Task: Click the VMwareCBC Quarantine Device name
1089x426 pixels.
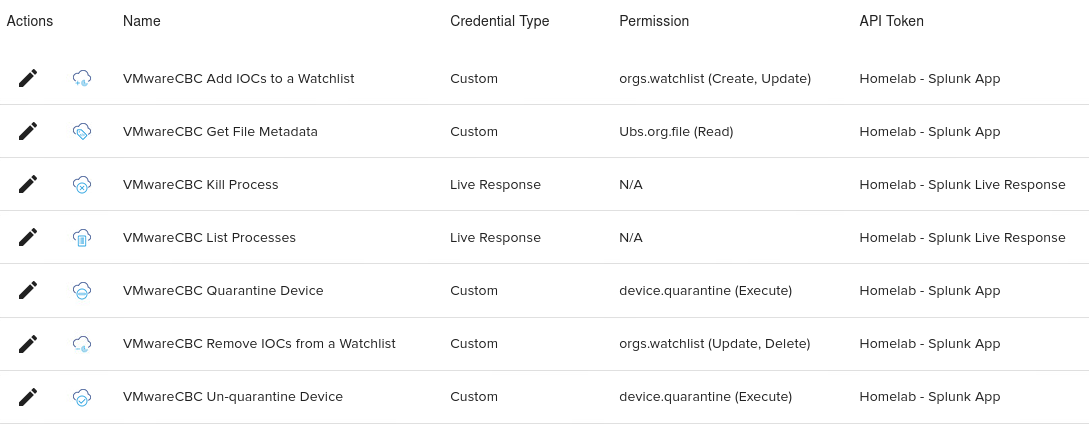Action: point(223,290)
